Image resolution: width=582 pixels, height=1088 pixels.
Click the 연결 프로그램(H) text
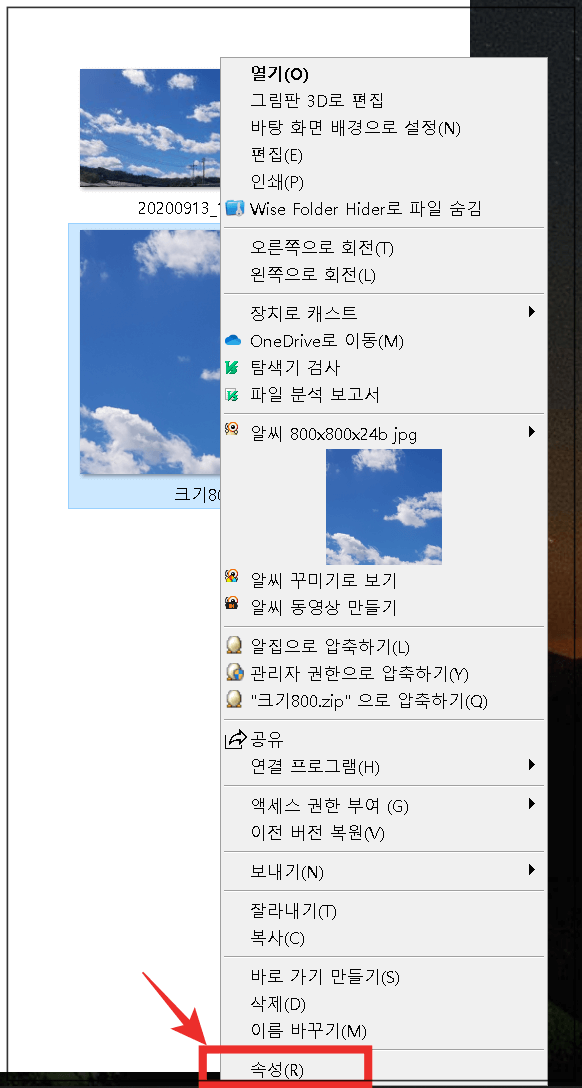point(315,767)
